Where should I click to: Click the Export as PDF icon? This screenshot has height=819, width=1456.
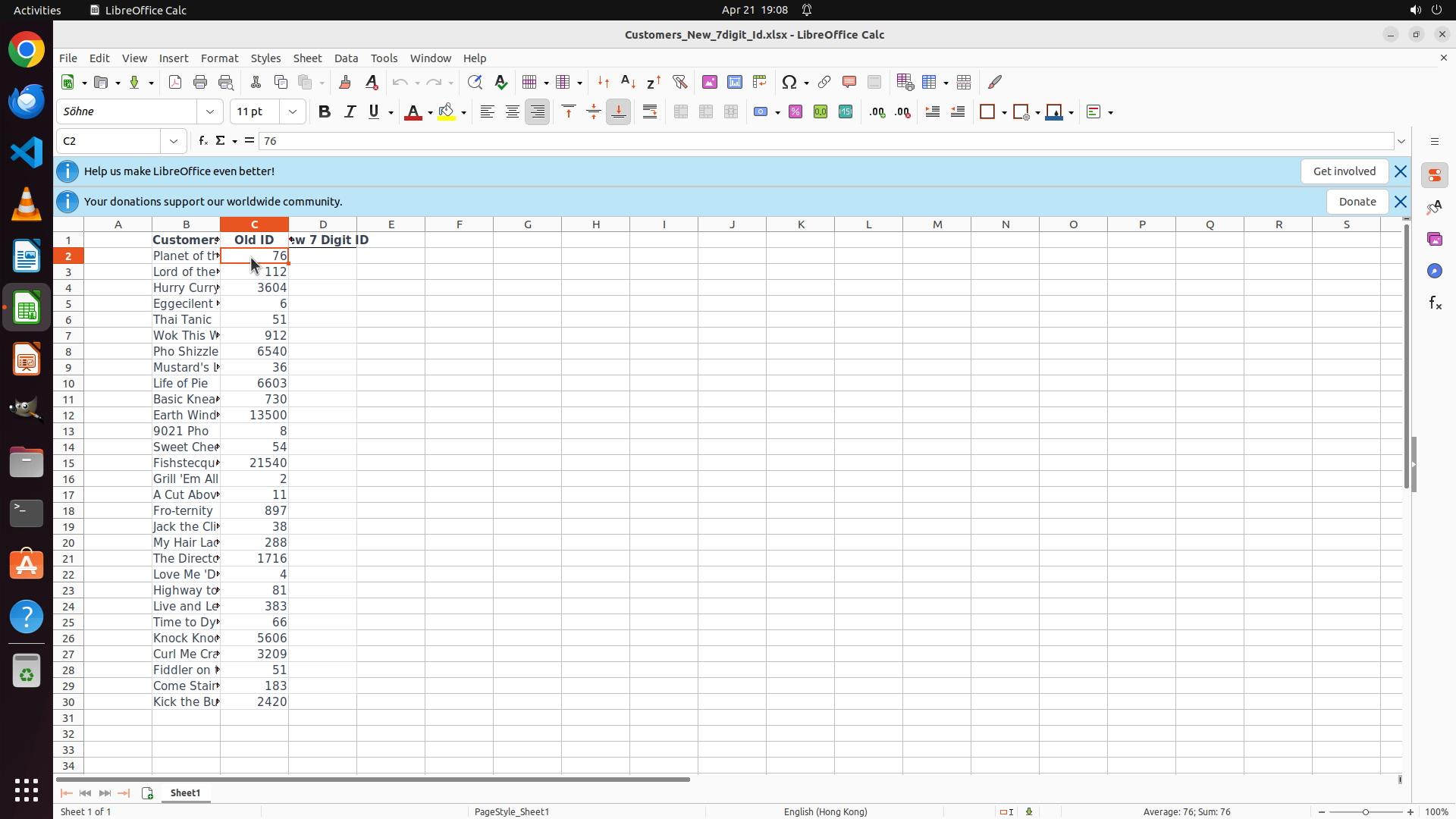tap(175, 82)
